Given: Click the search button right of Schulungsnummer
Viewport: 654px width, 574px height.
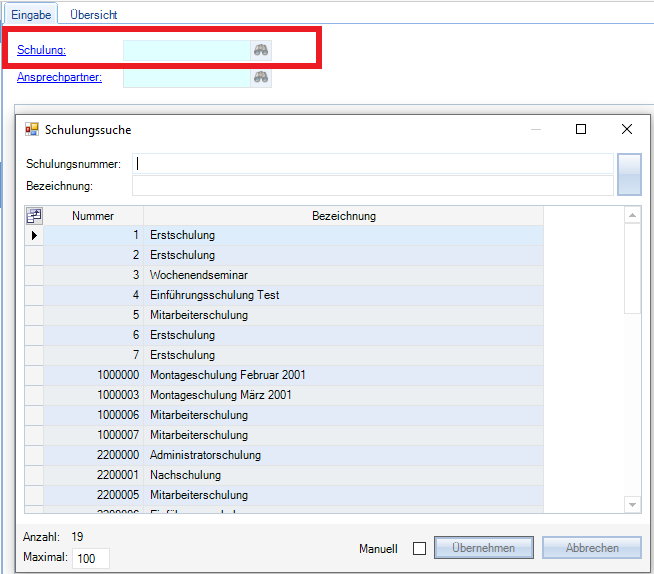Looking at the screenshot, I should [629, 174].
